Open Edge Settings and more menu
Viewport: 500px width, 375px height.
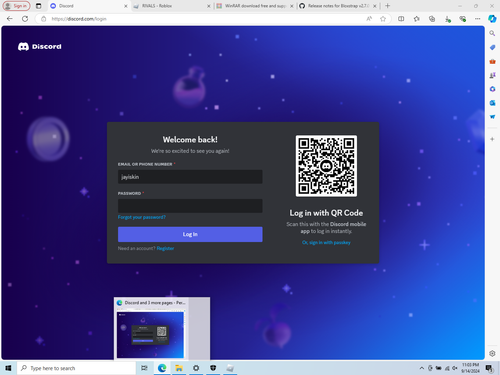478,19
